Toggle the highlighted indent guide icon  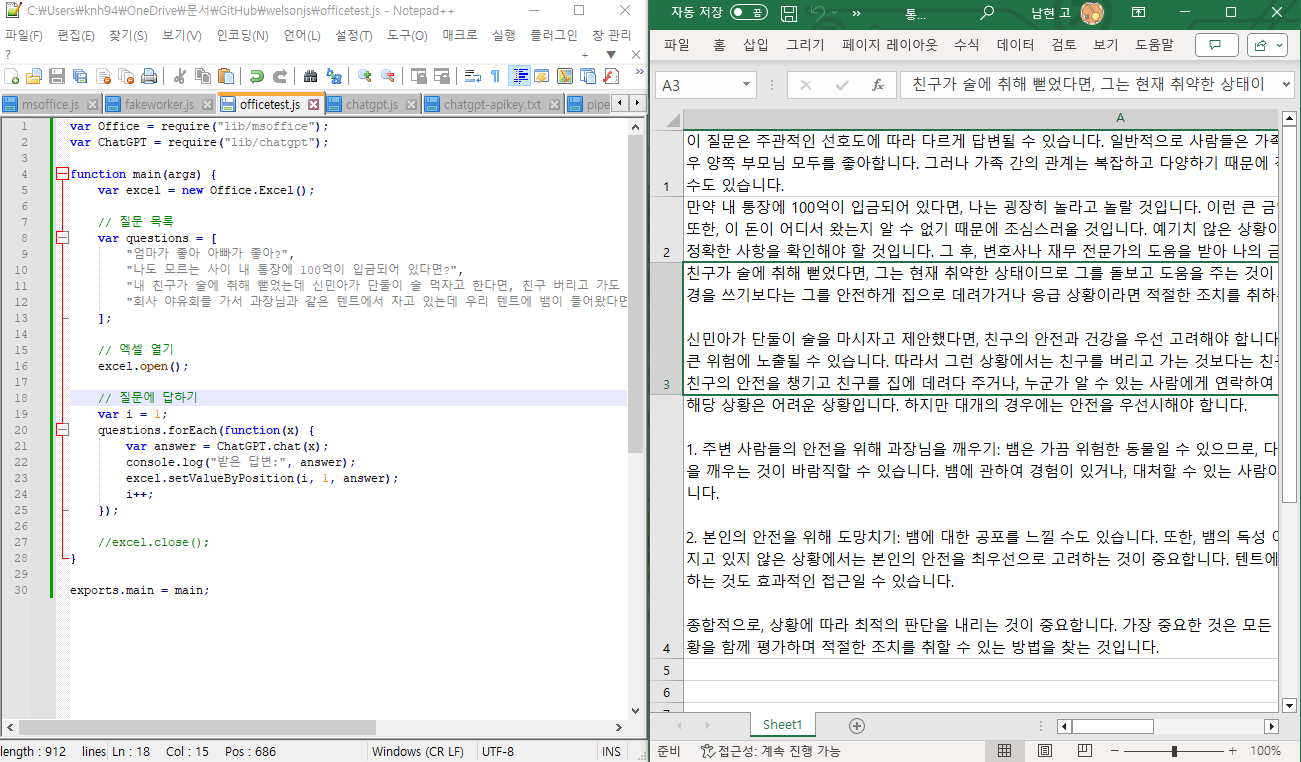tap(520, 76)
